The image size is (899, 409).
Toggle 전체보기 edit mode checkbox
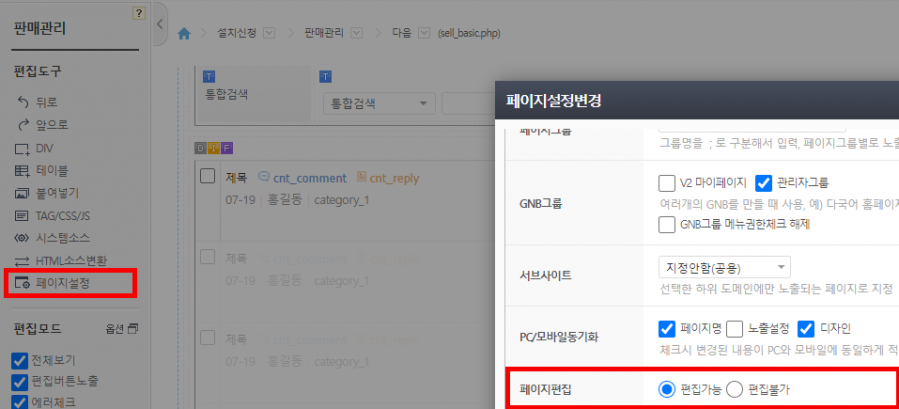(x=18, y=360)
